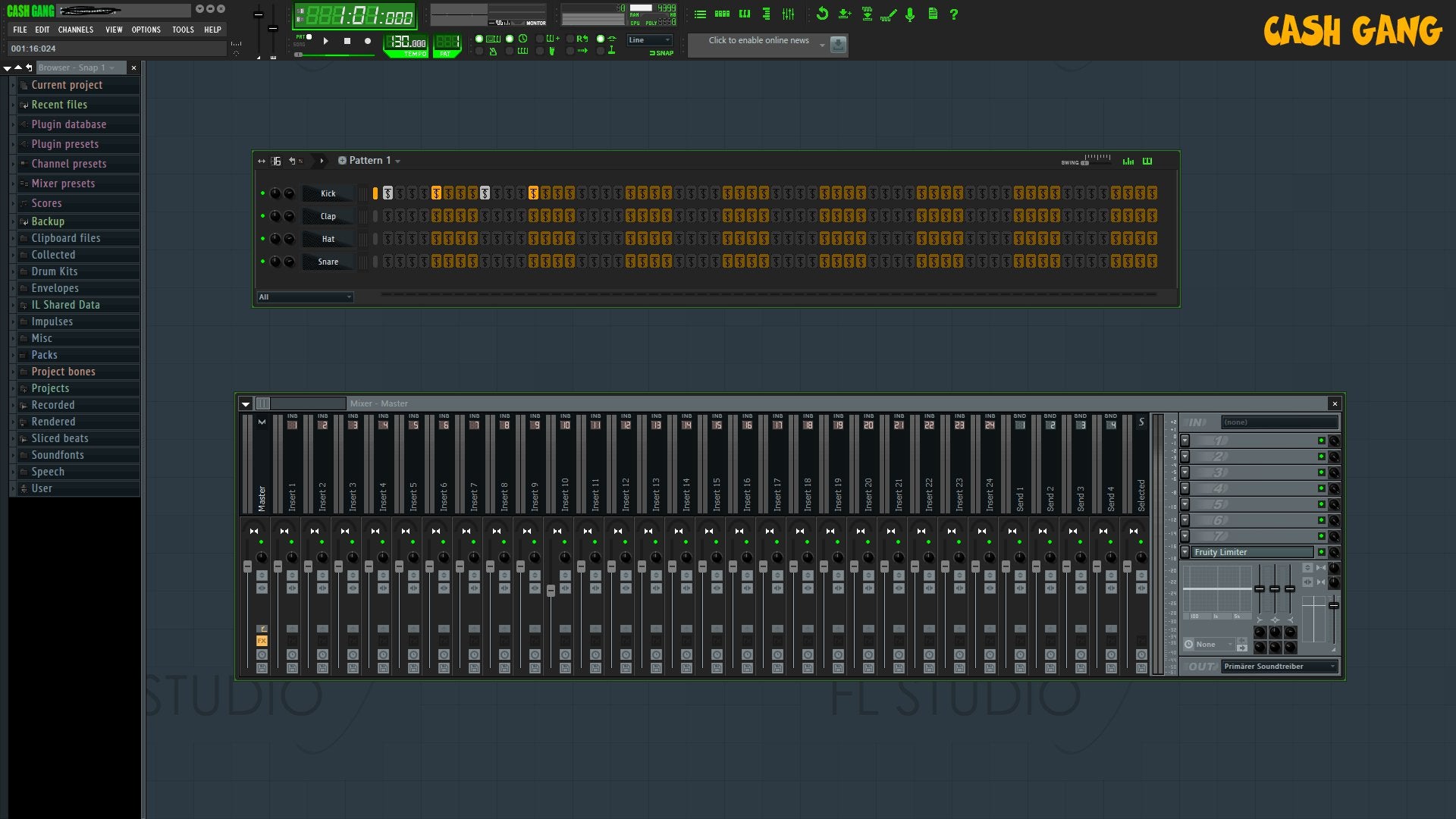This screenshot has height=819, width=1456.
Task: Select the Snare channel button
Action: click(328, 262)
